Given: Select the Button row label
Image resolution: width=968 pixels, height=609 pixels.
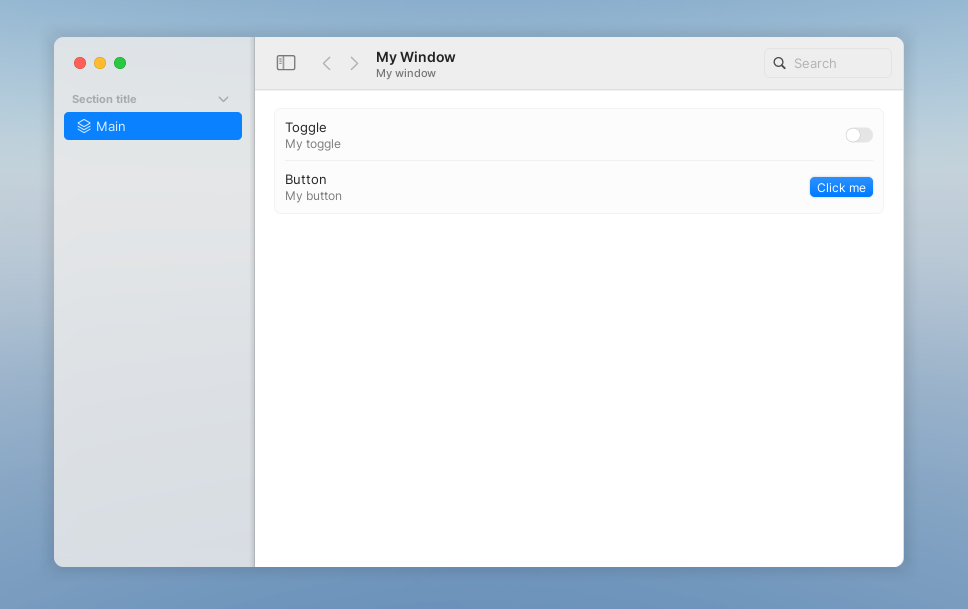Looking at the screenshot, I should tap(306, 179).
